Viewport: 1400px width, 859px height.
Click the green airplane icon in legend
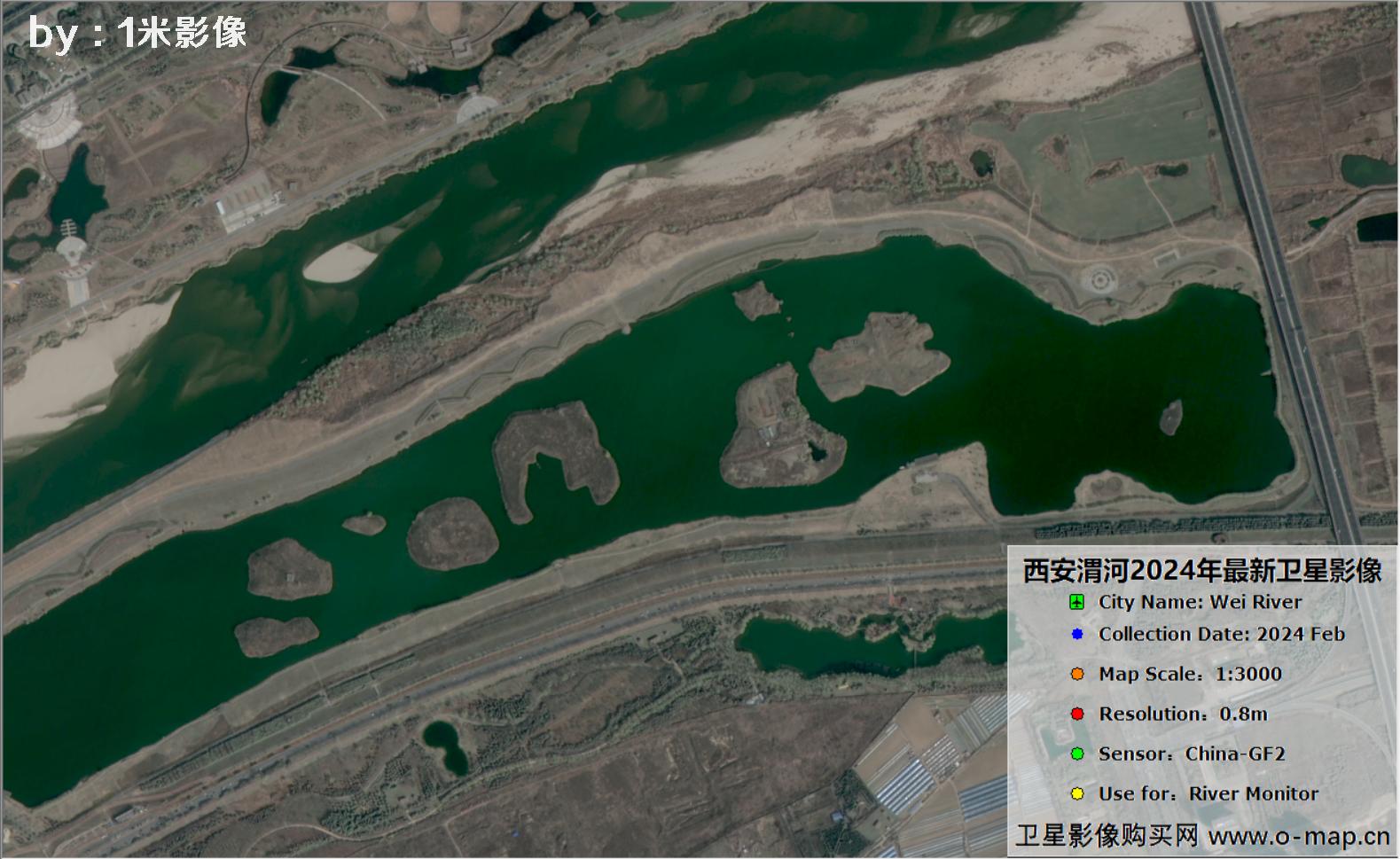coord(1076,603)
